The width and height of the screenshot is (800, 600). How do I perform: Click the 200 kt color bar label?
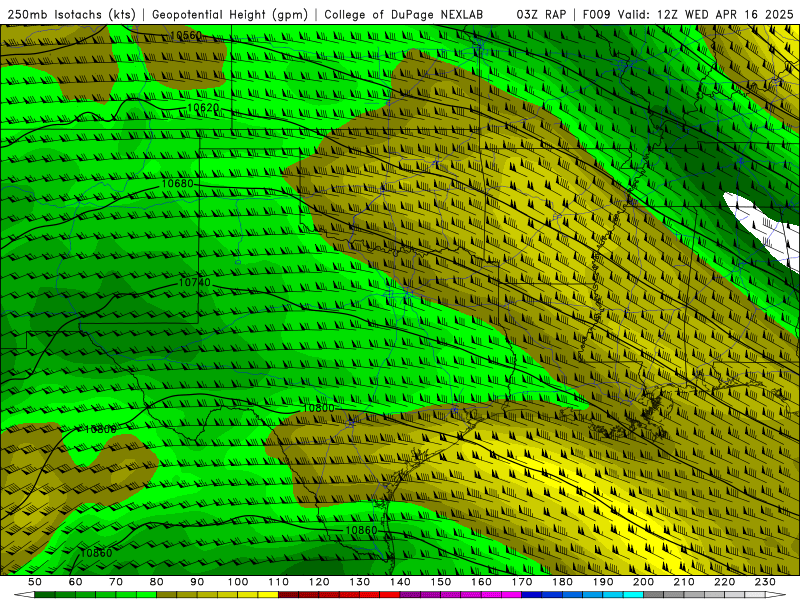click(x=643, y=582)
